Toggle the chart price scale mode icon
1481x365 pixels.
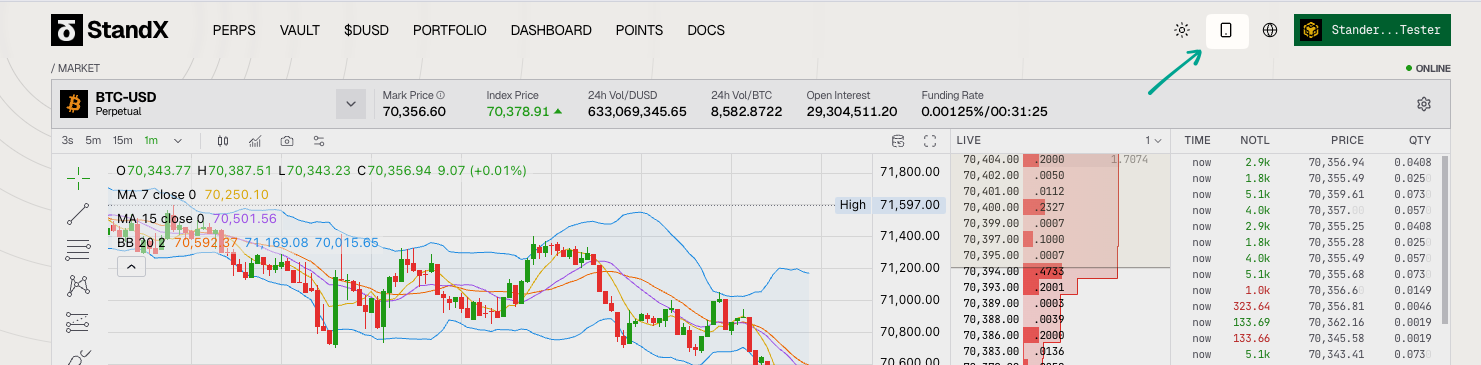pyautogui.click(x=898, y=141)
